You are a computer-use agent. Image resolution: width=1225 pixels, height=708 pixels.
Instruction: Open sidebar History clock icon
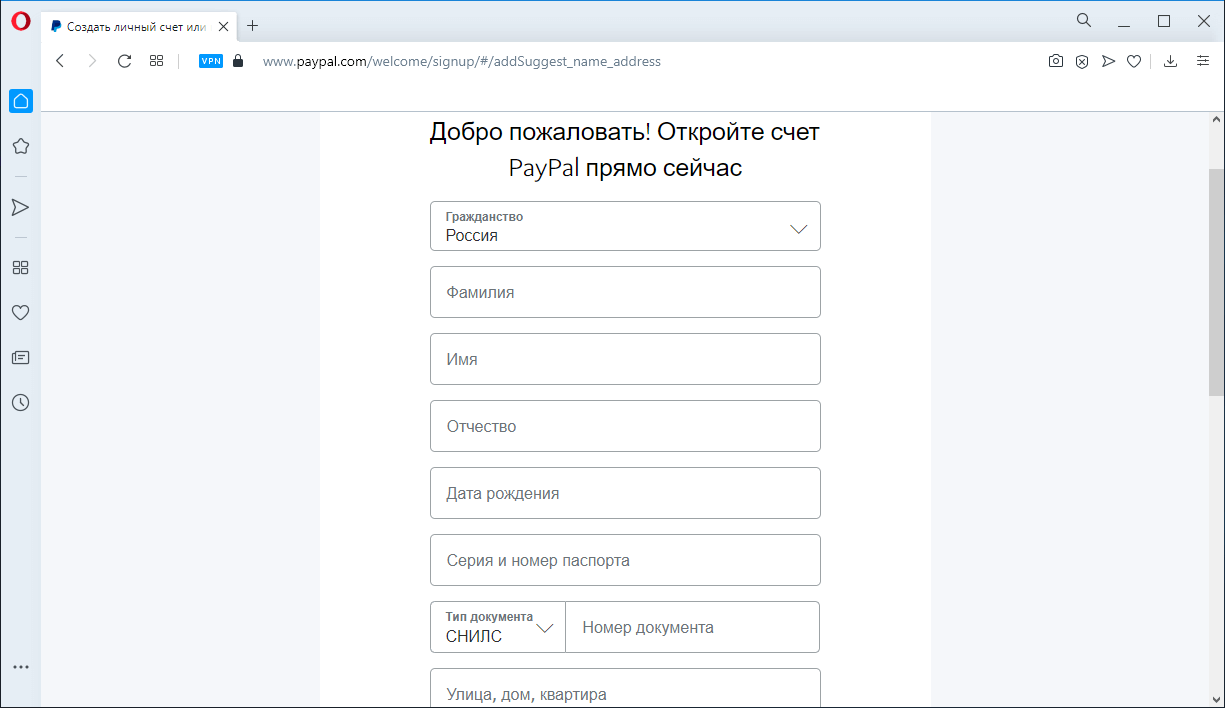tap(20, 402)
